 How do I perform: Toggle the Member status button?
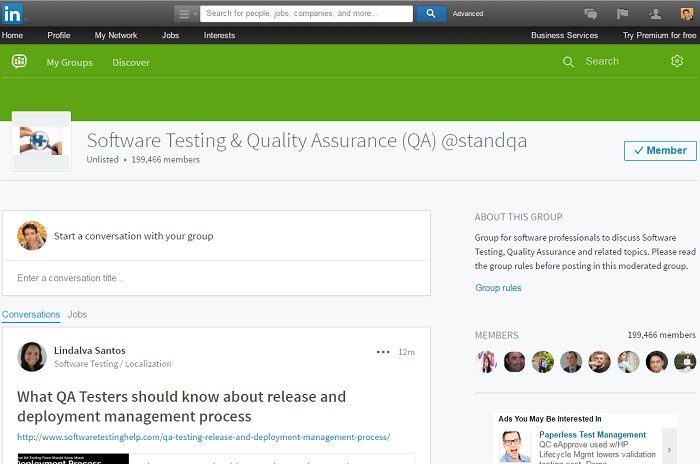coord(660,150)
